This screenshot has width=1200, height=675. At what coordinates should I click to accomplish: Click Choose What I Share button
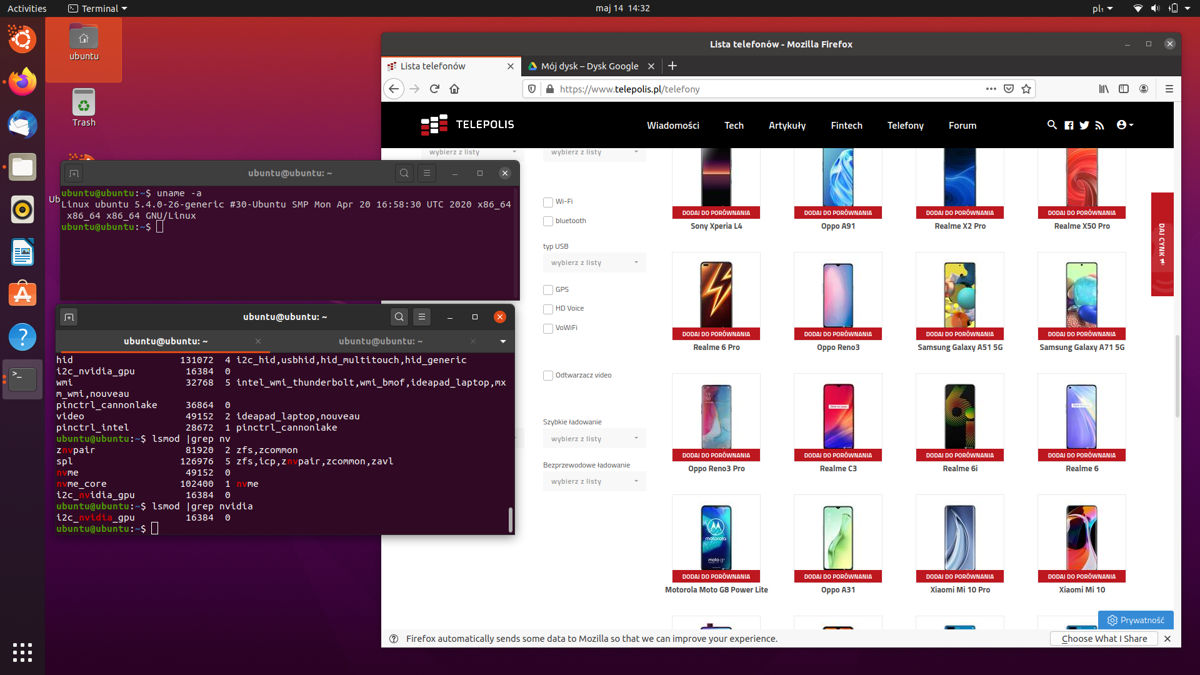click(x=1104, y=638)
